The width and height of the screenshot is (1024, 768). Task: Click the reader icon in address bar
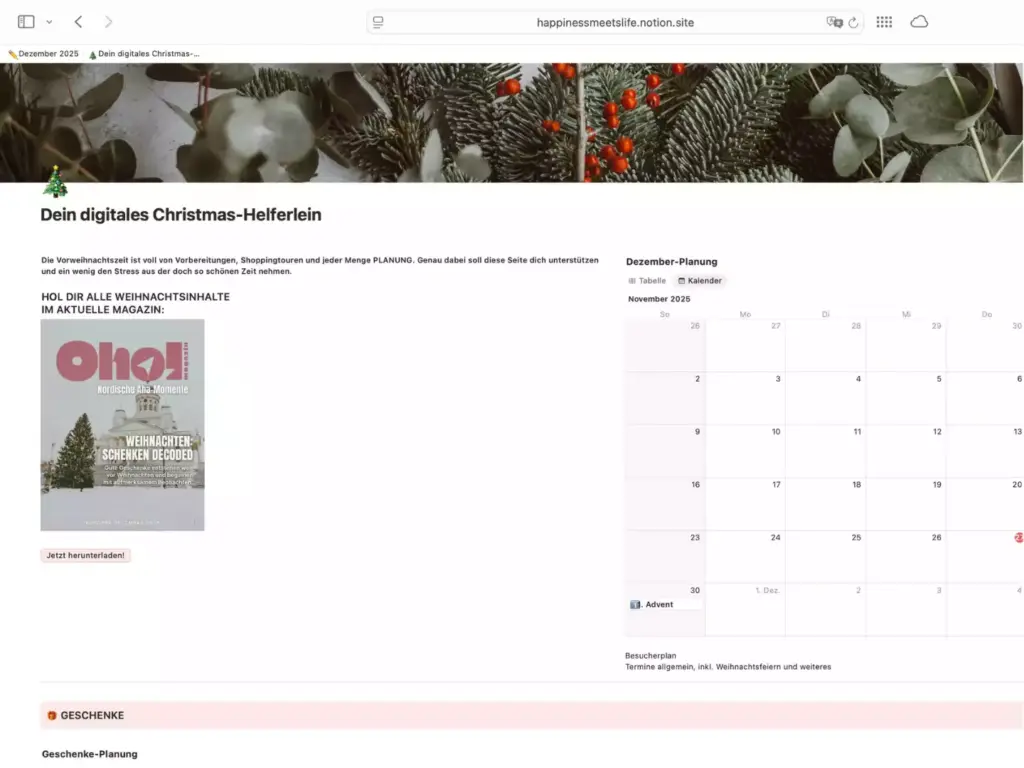pos(378,22)
